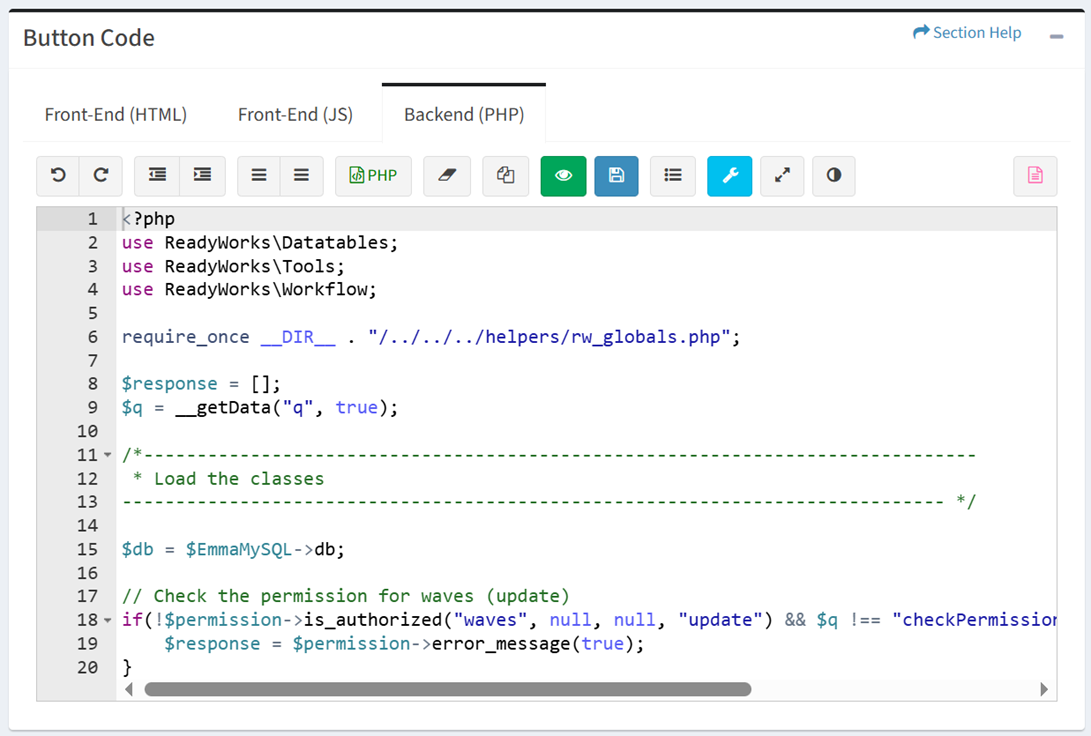Viewport: 1091px width, 736px height.
Task: Toggle editor contrast theme
Action: 834,175
